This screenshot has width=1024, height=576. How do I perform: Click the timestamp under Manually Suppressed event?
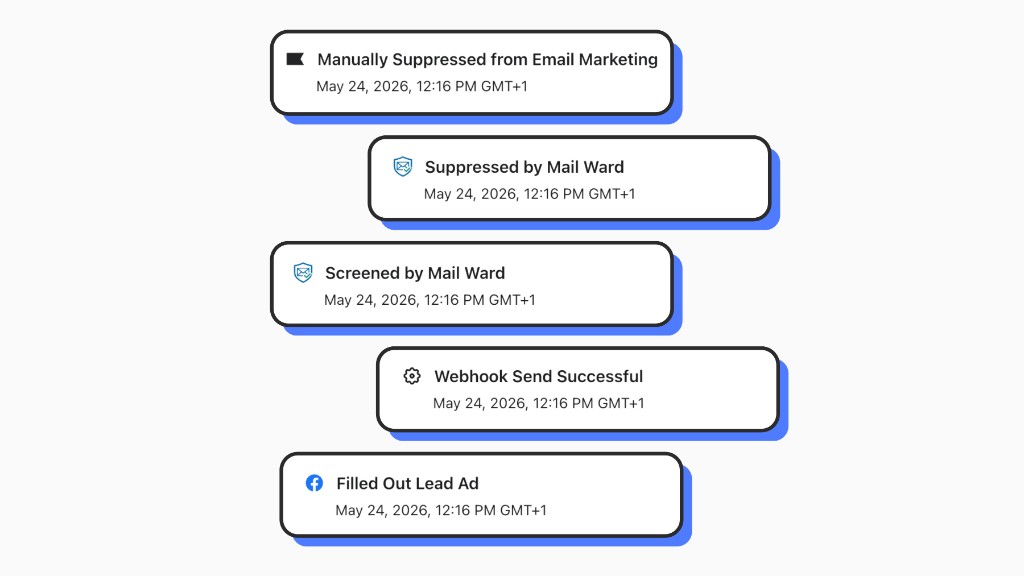pyautogui.click(x=422, y=86)
